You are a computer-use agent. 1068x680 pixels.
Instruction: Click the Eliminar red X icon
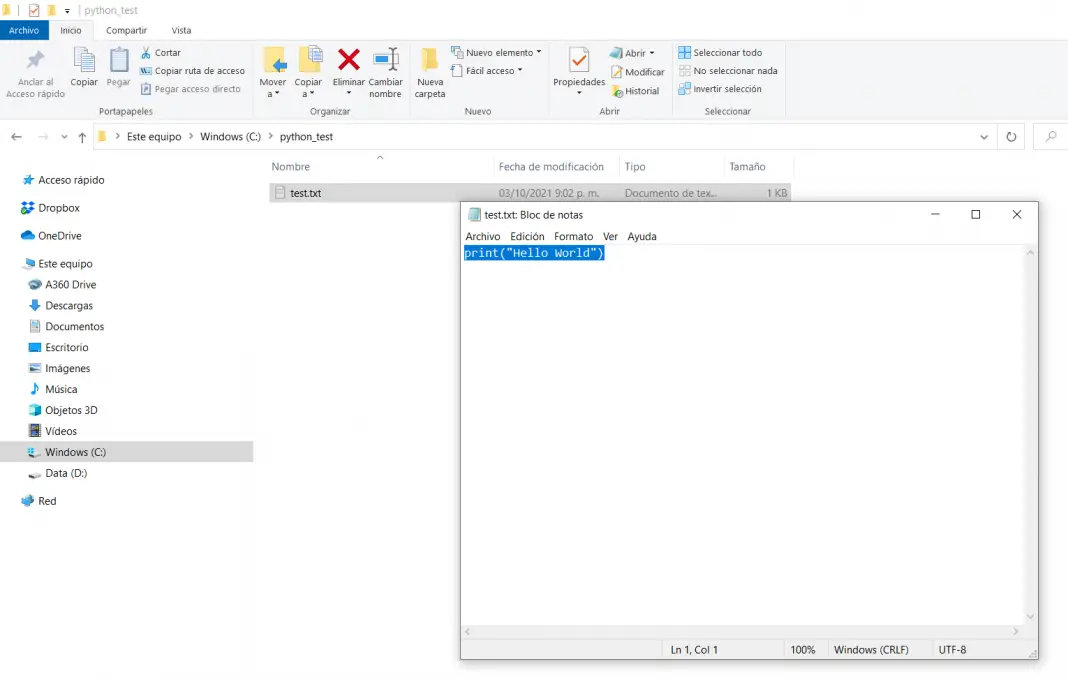(348, 60)
